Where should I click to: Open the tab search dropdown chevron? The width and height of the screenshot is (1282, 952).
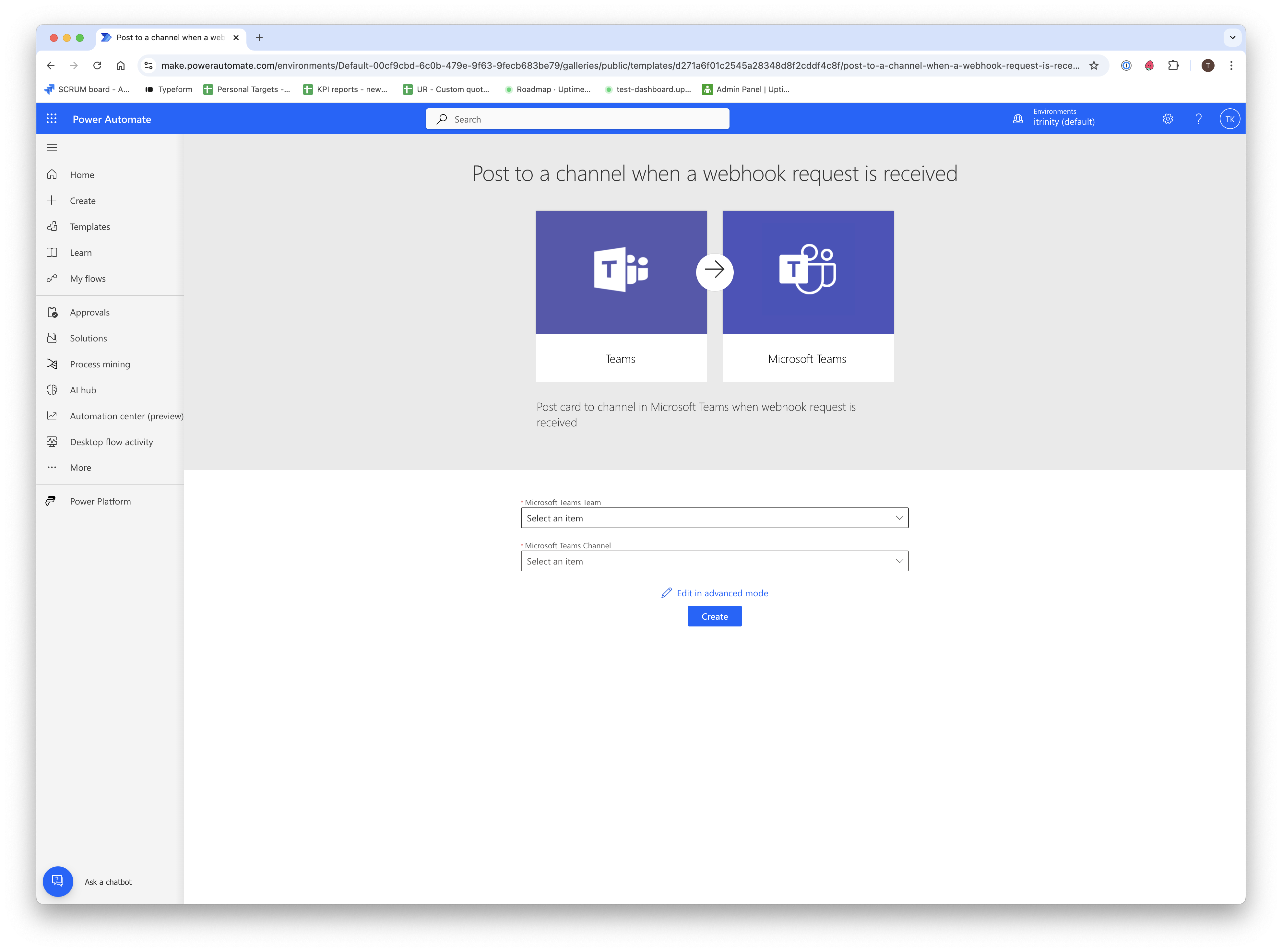coord(1232,38)
